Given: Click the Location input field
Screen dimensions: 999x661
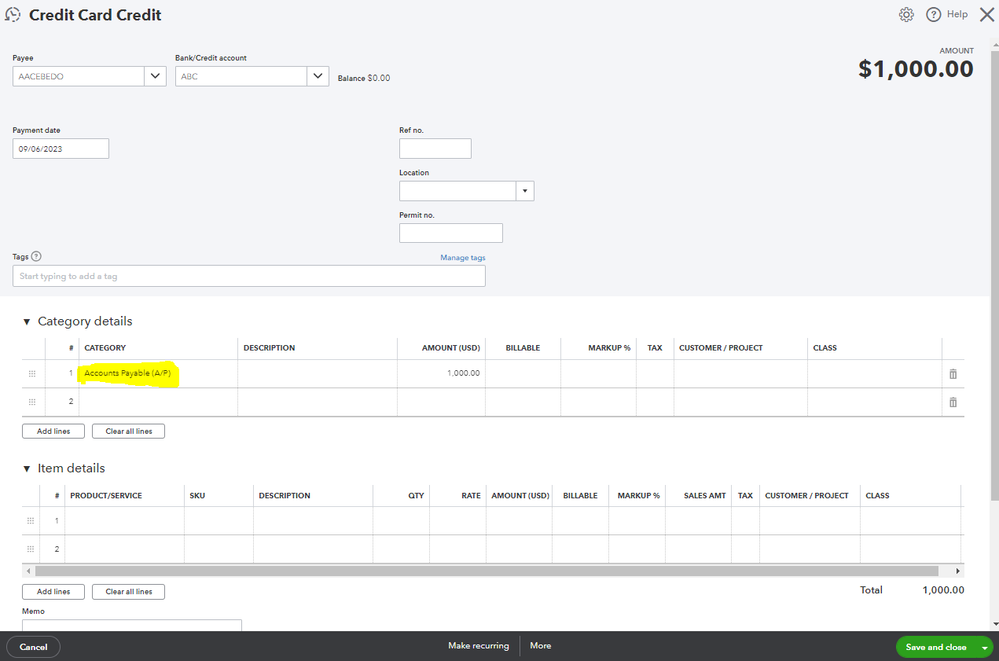Looking at the screenshot, I should [457, 191].
